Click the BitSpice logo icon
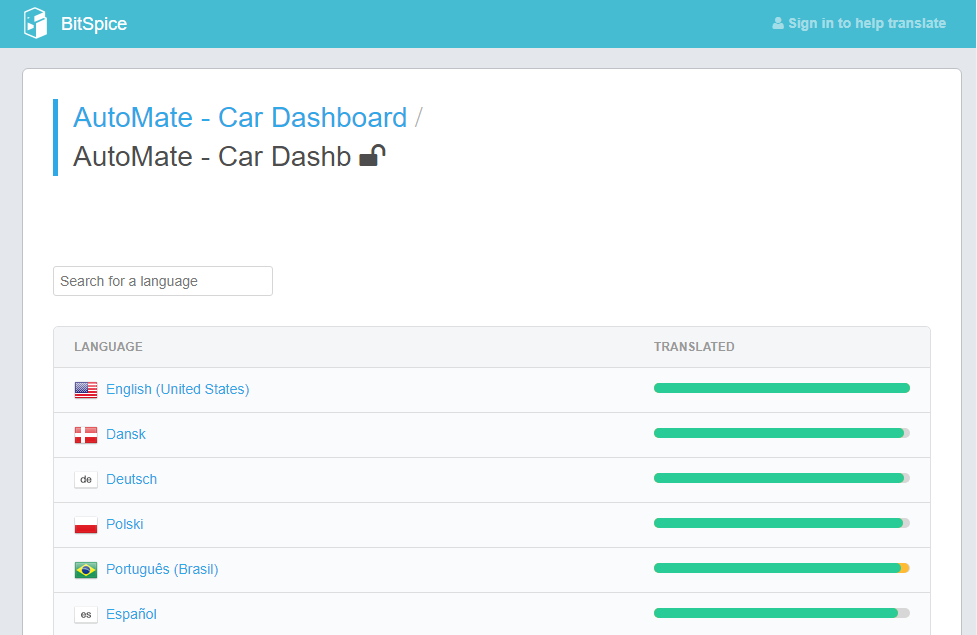The width and height of the screenshot is (977, 635). tap(36, 23)
